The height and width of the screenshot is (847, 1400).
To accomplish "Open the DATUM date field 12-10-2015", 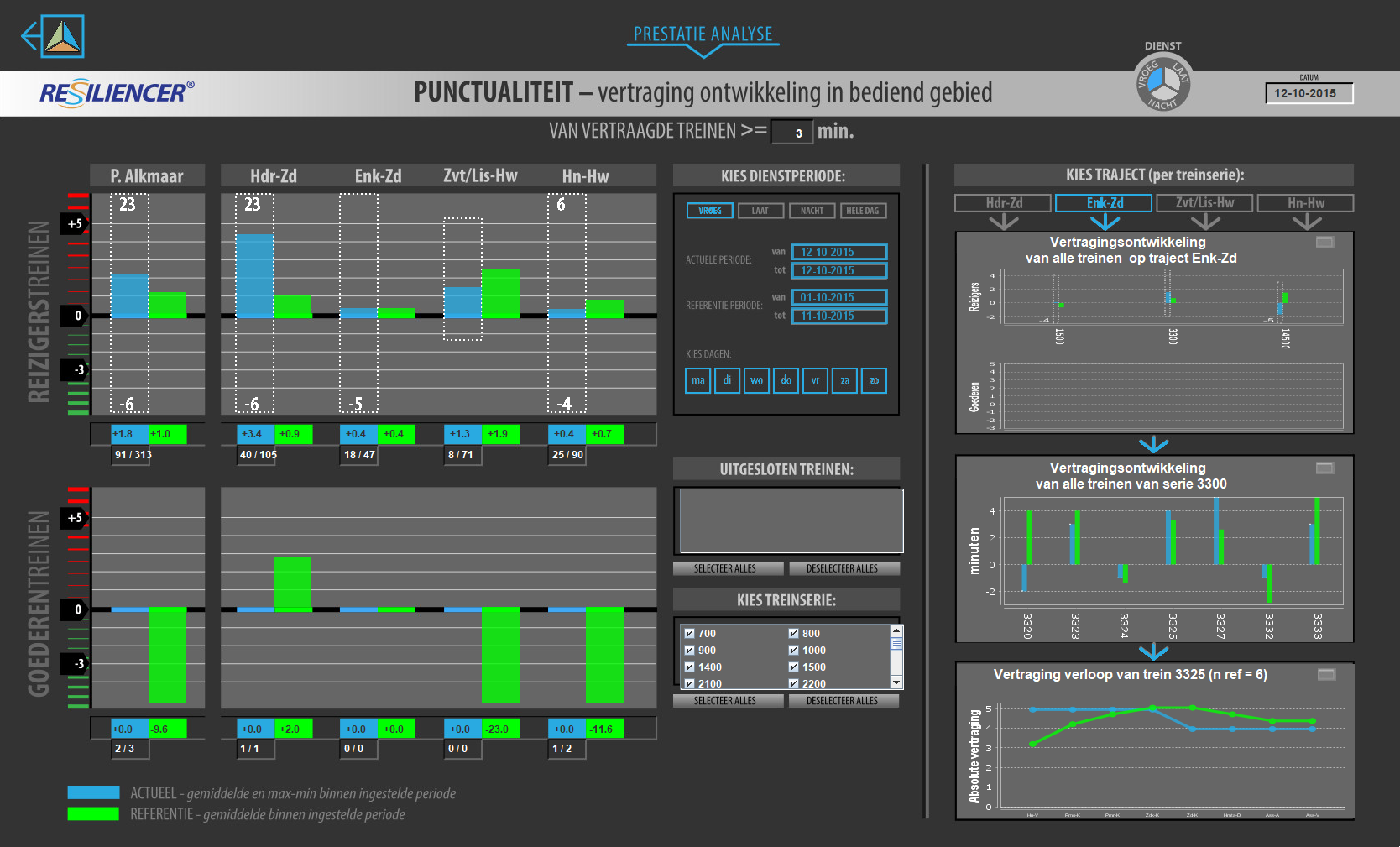I will click(1309, 93).
